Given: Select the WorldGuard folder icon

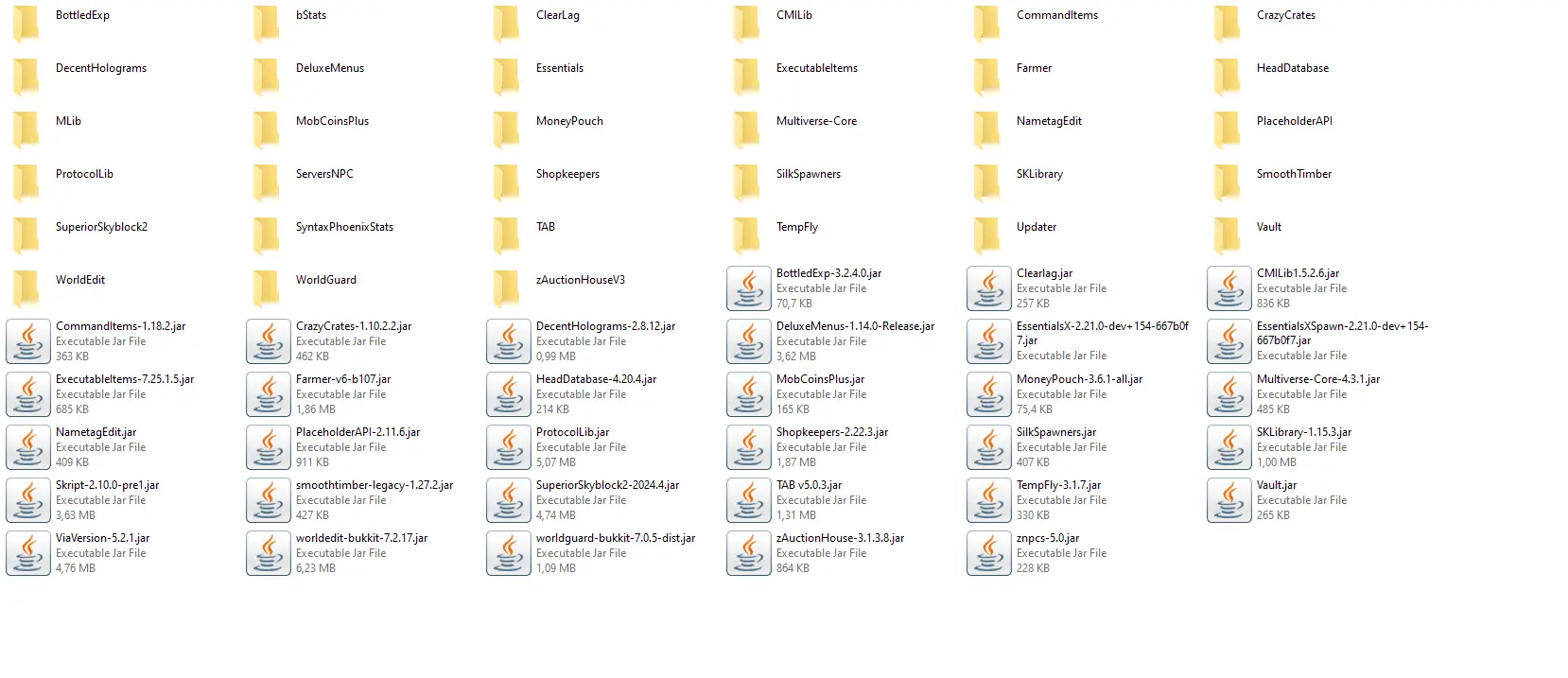Looking at the screenshot, I should tap(268, 287).
